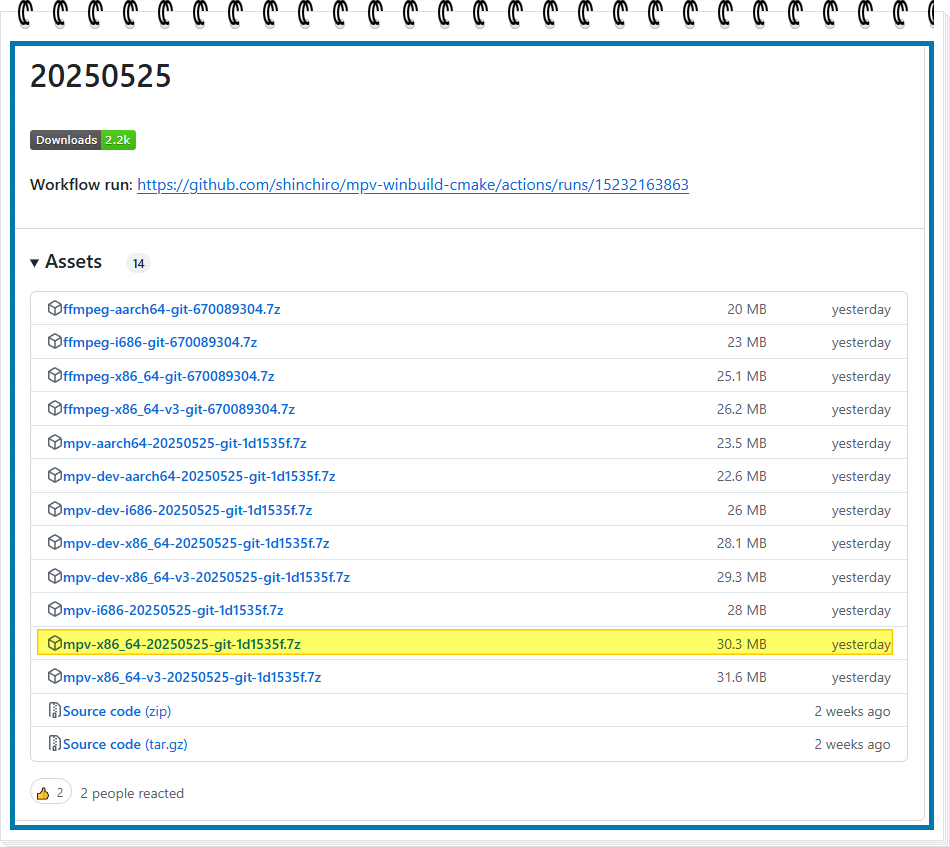Click package icon beside ffmpeg-x86_64-git asset
The width and height of the screenshot is (950, 847).
pos(55,376)
